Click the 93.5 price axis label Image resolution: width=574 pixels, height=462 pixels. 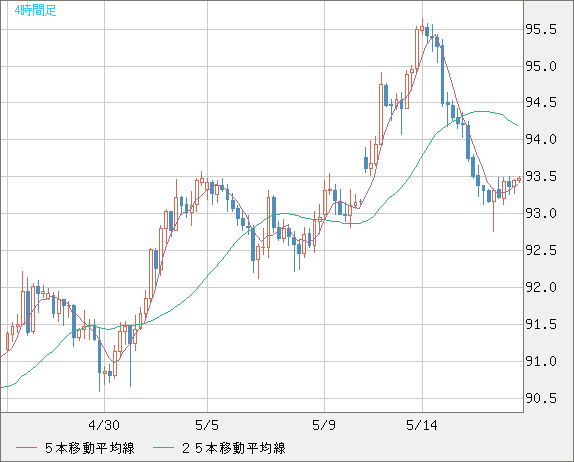(541, 176)
